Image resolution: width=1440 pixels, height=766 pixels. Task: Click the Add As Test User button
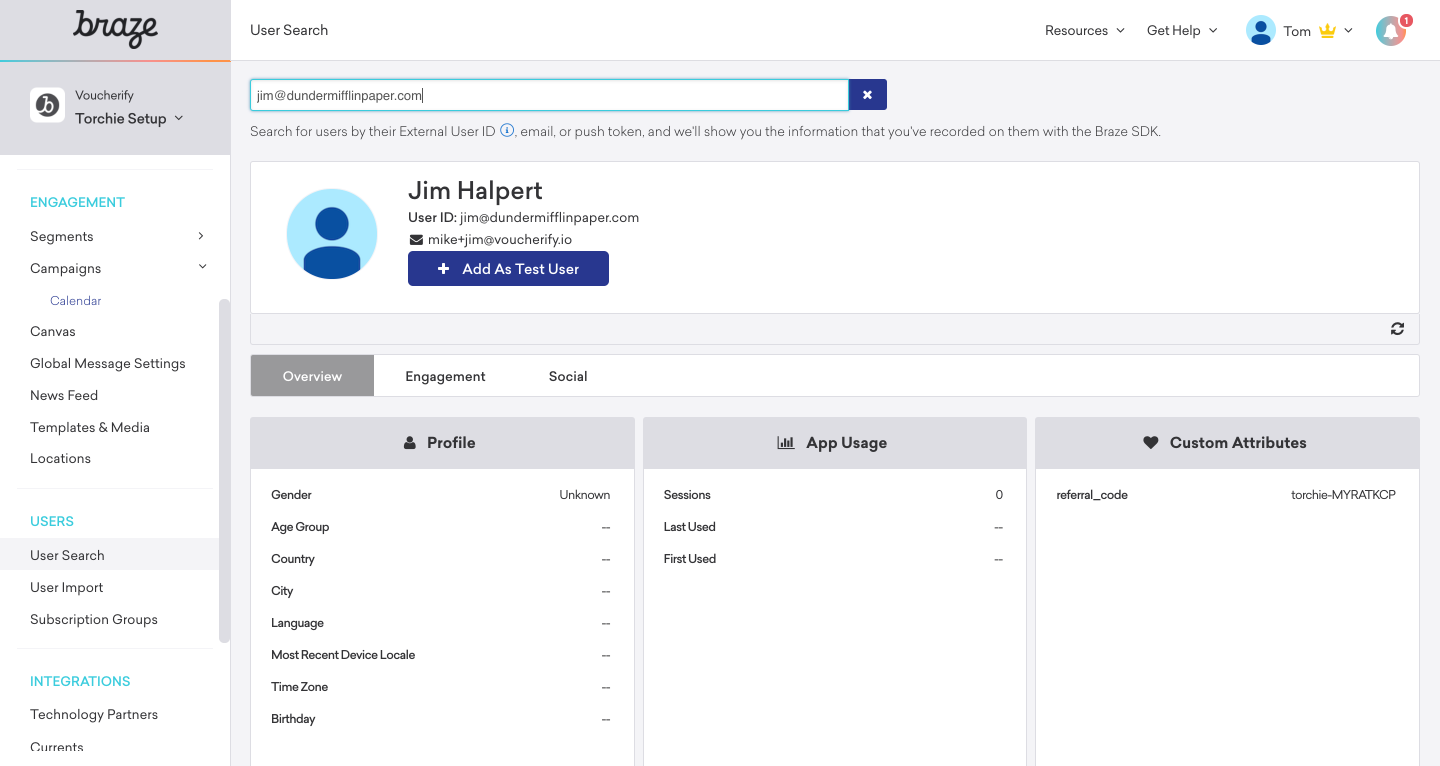[x=508, y=269]
